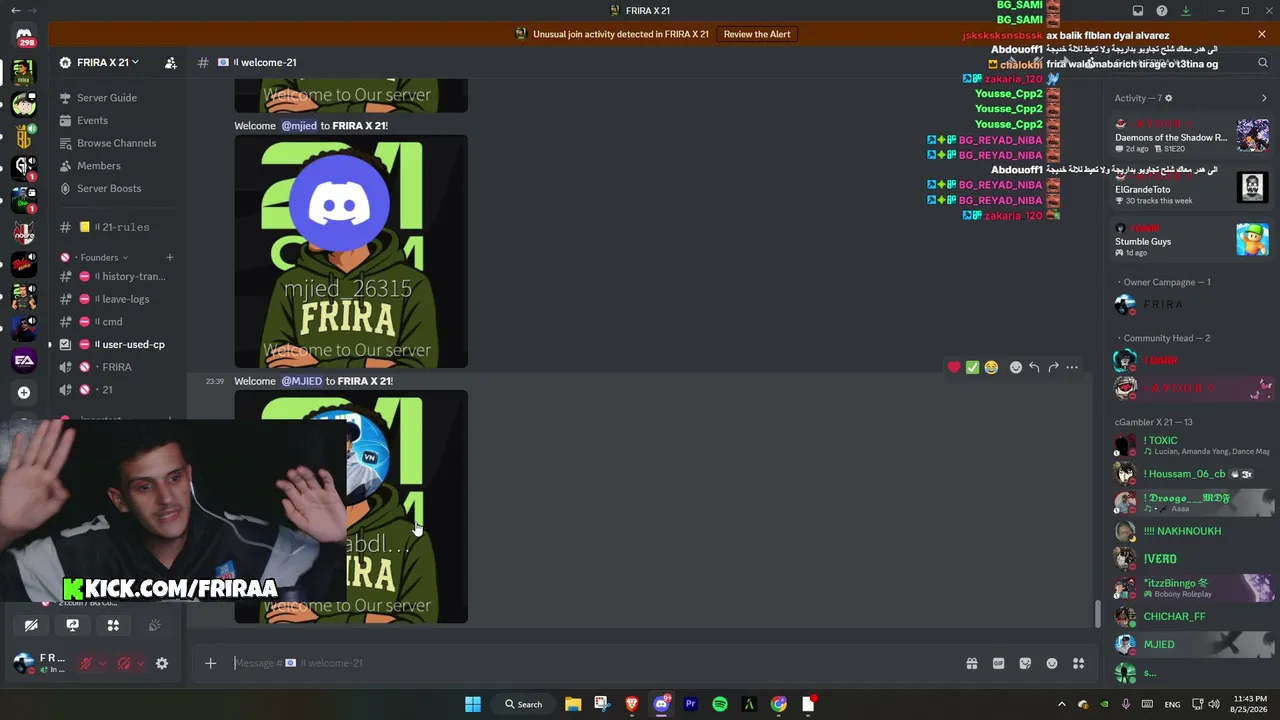Open user settings gear

(162, 663)
